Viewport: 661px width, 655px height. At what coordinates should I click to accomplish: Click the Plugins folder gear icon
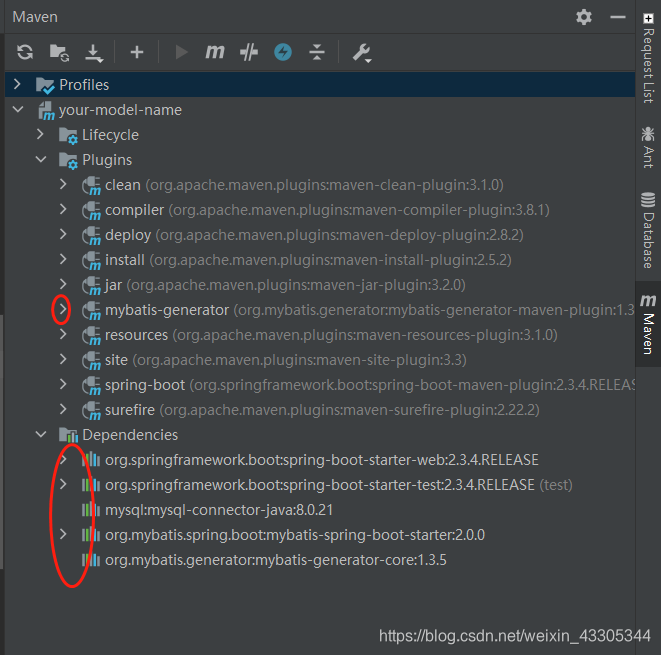click(x=68, y=161)
